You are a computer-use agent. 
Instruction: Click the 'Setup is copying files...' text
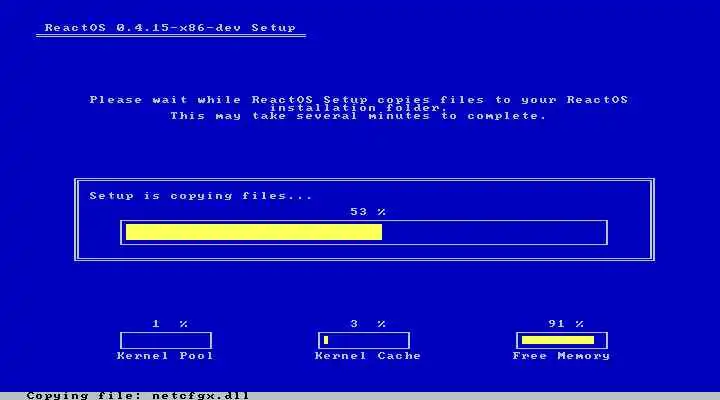click(x=201, y=196)
